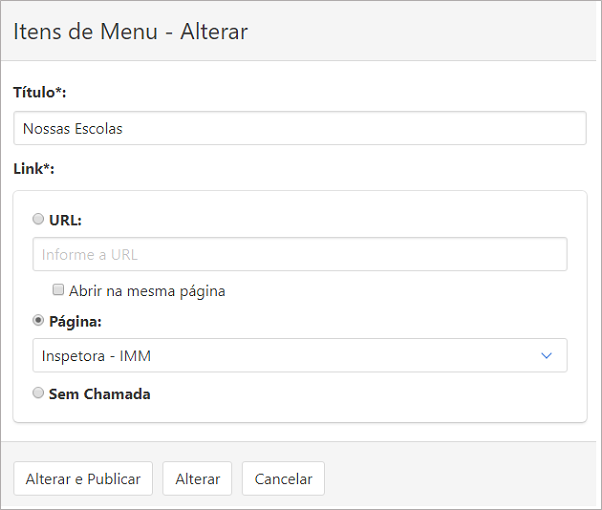Select the Página radio button

[38, 320]
